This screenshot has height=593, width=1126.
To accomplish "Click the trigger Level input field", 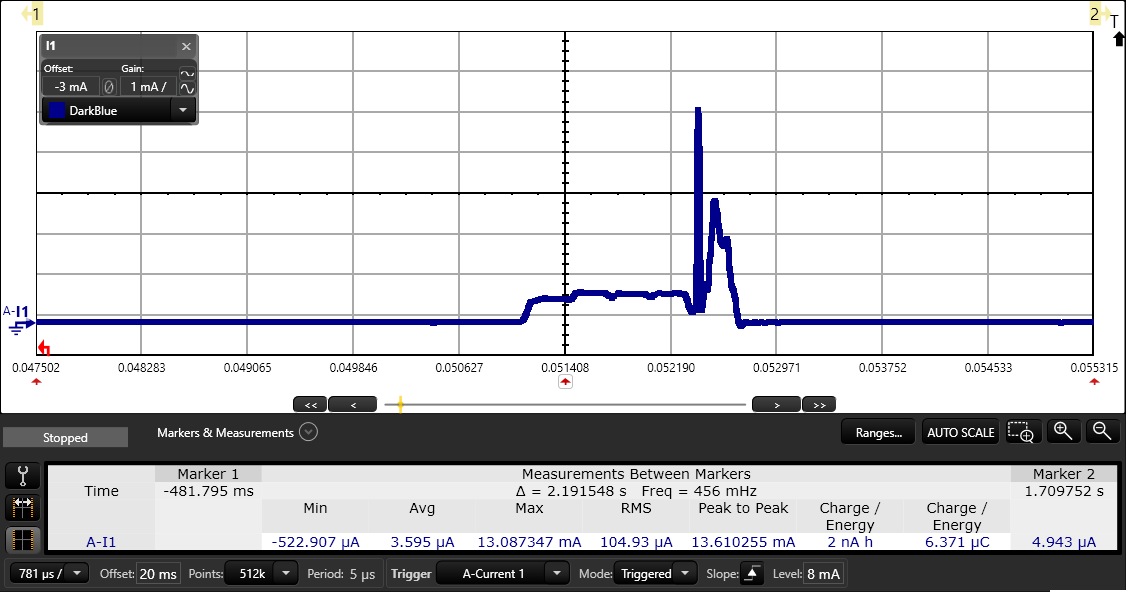I will pyautogui.click(x=824, y=574).
